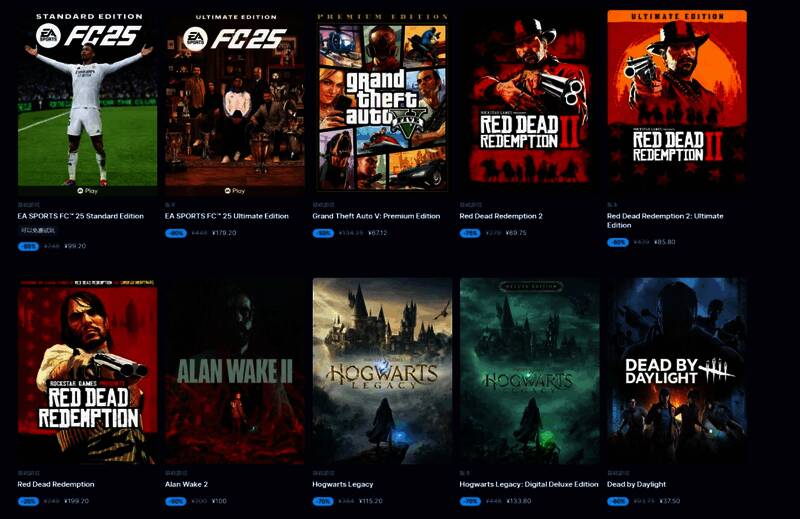Viewport: 800px width, 519px height.
Task: Open the Red Dead Redemption 2 cover art
Action: click(x=530, y=102)
